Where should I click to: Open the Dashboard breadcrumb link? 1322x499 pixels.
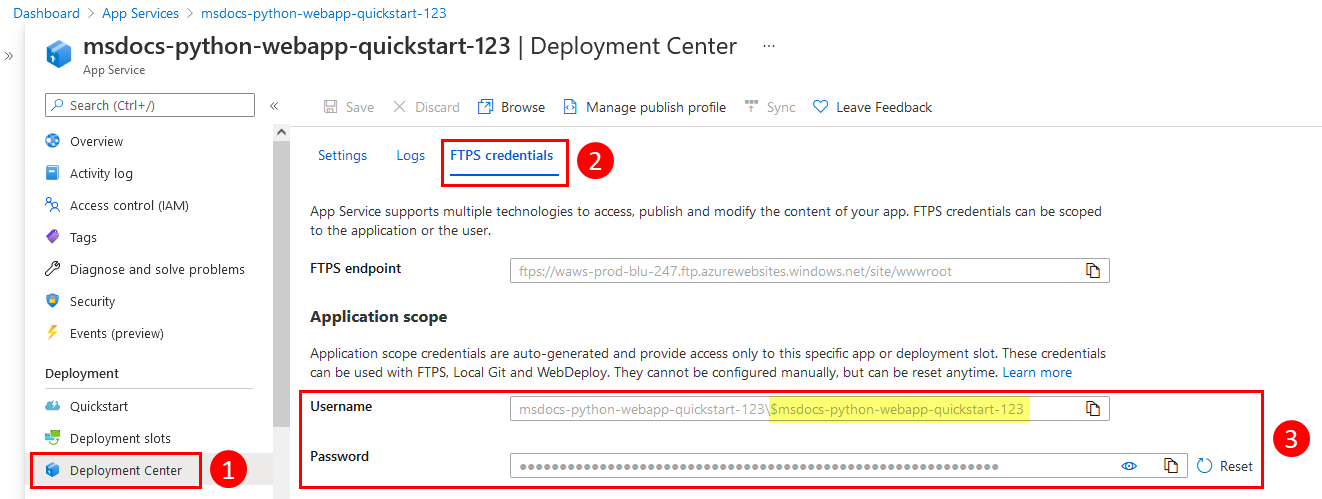point(46,13)
